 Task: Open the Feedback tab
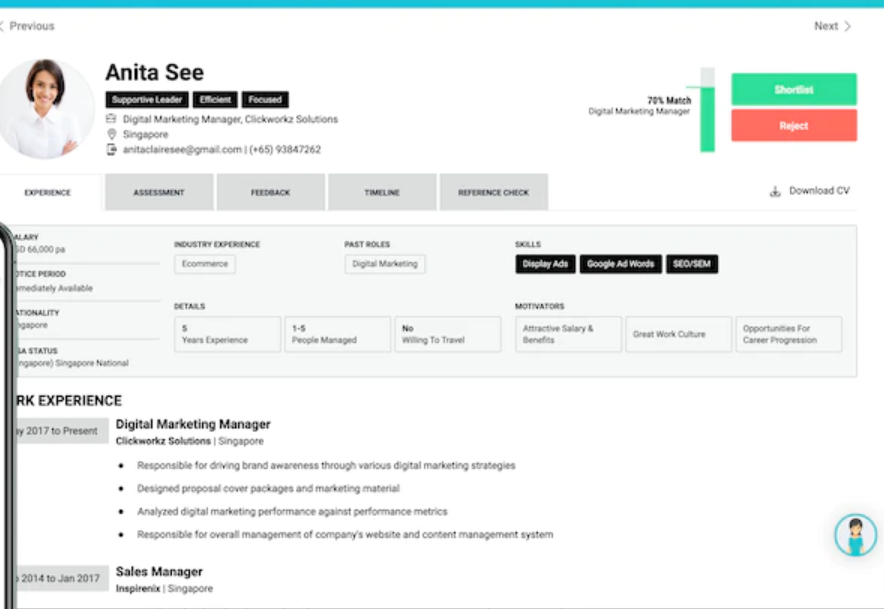point(271,192)
